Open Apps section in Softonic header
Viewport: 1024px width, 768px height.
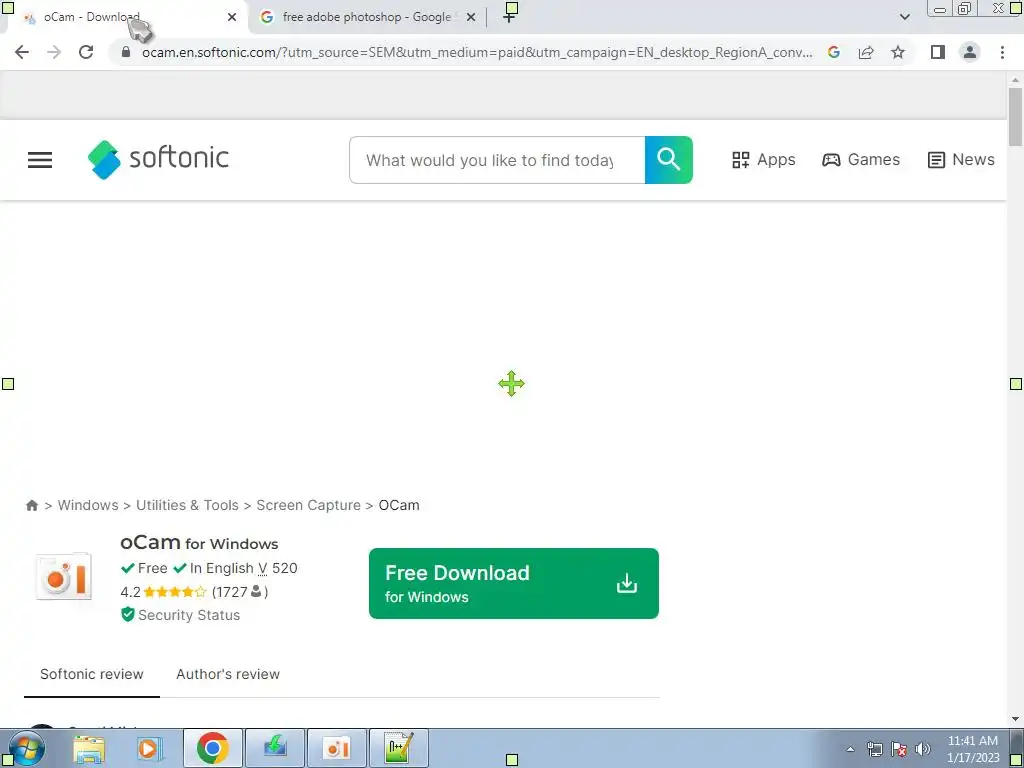coord(763,160)
